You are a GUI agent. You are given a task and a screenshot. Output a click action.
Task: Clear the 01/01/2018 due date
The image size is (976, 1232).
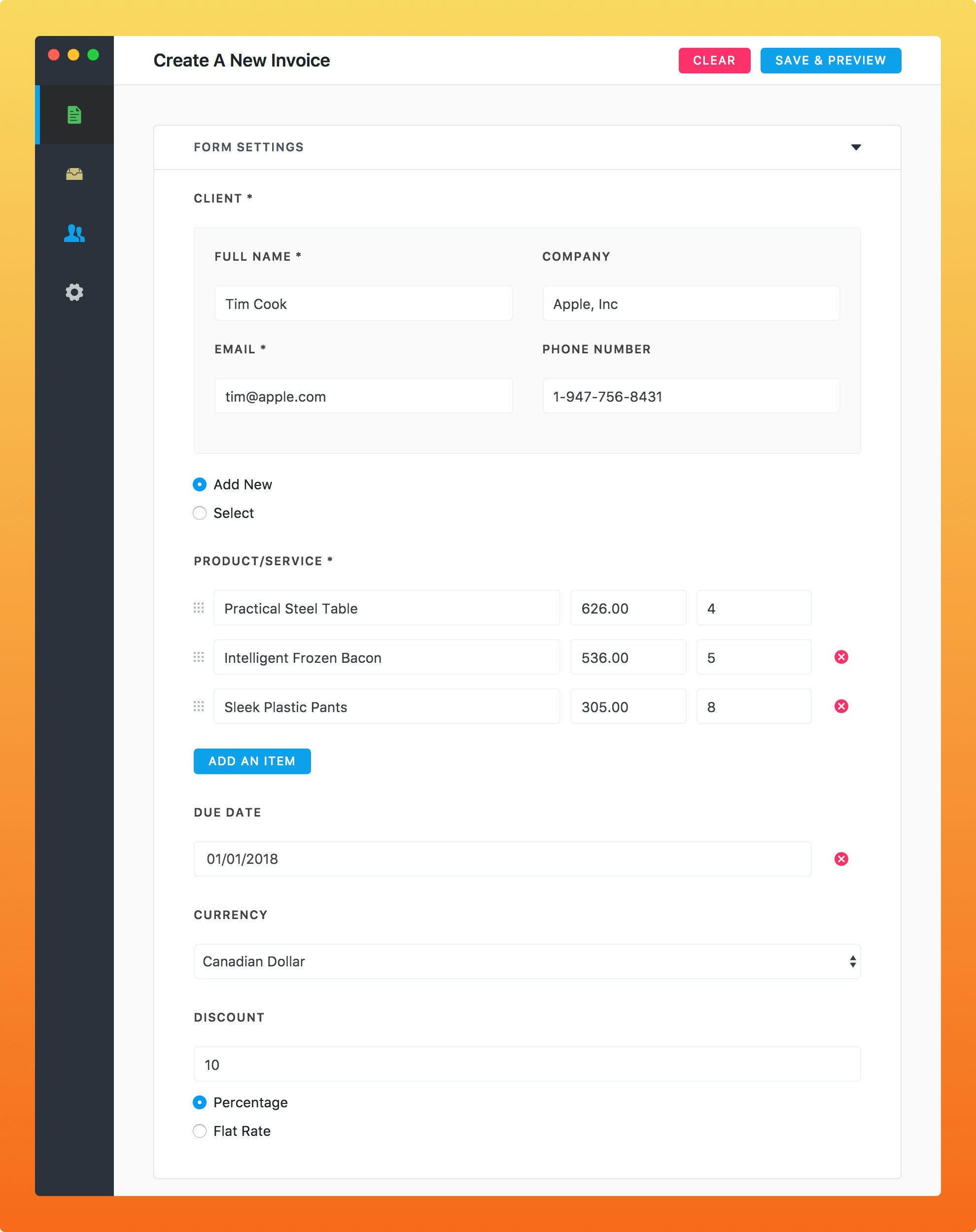coord(841,858)
